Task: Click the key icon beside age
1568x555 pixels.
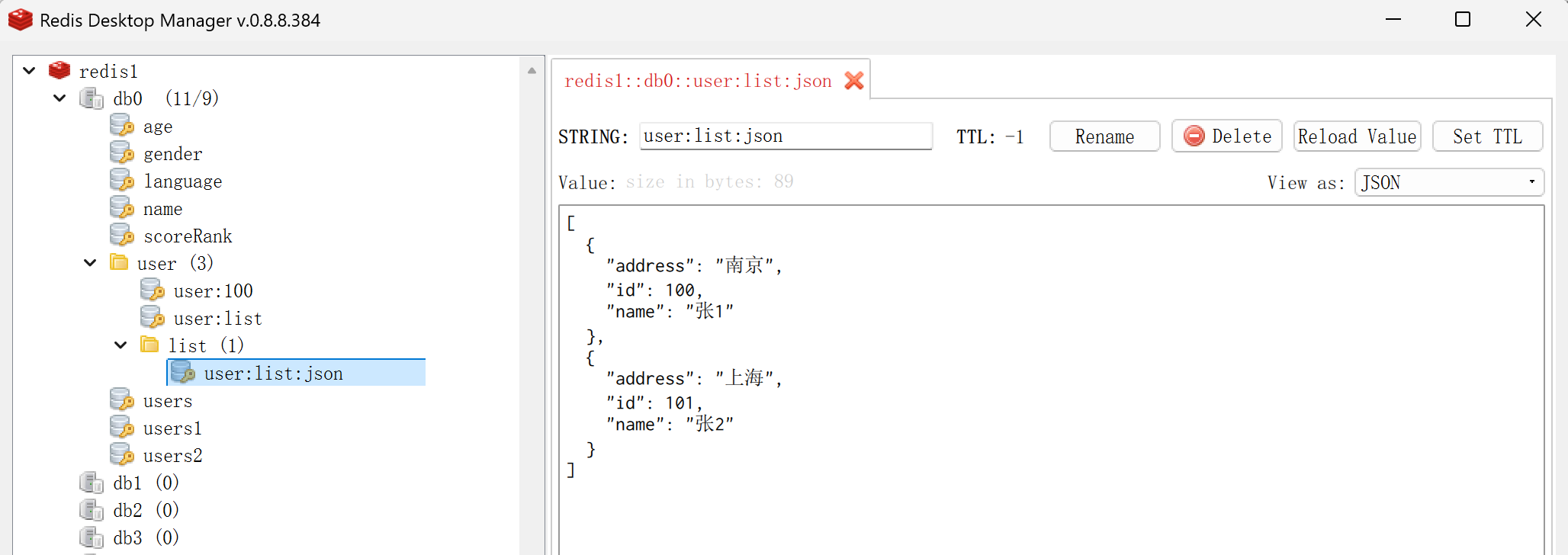Action: [x=122, y=125]
